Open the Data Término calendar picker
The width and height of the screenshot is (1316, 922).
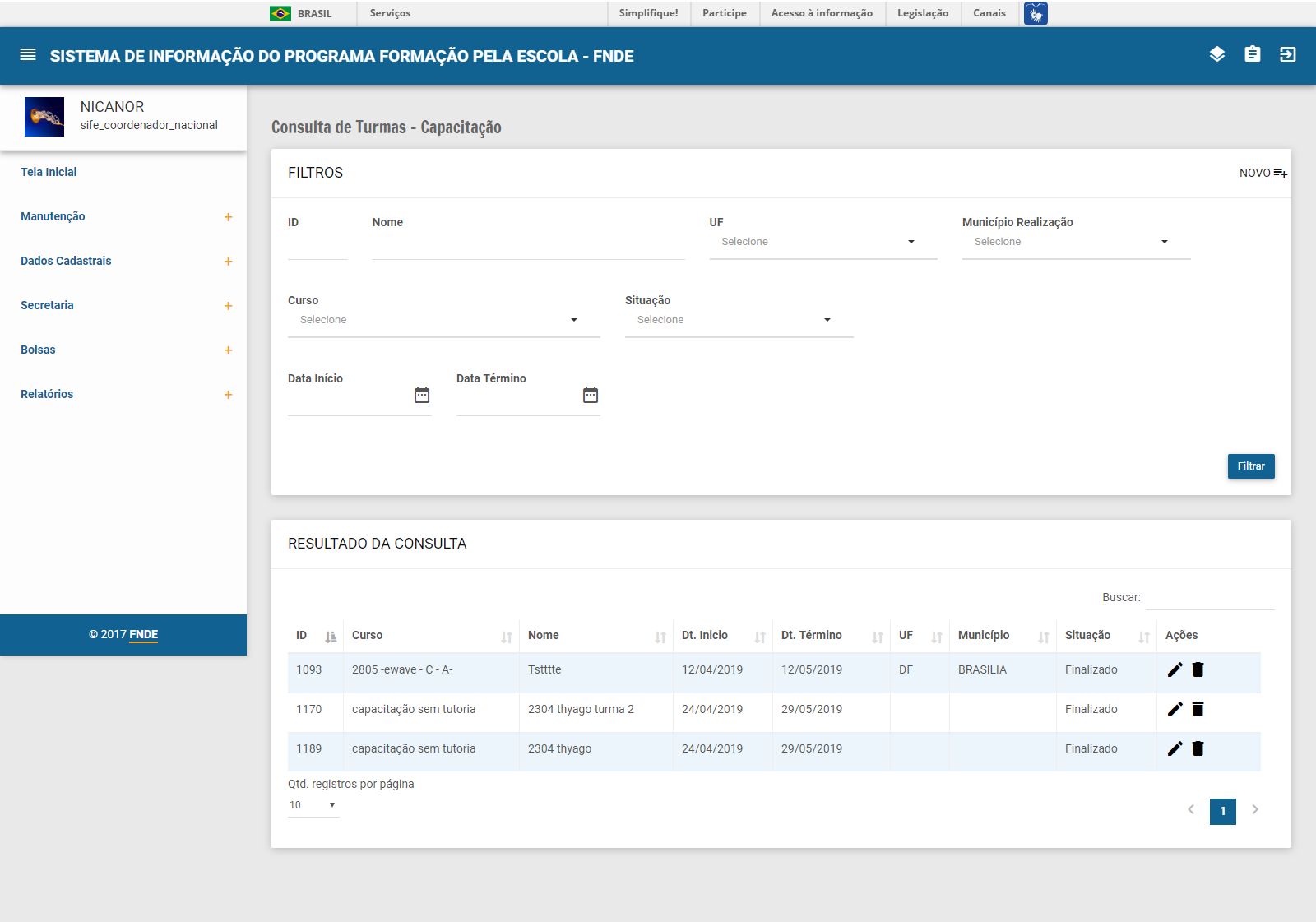tap(591, 396)
